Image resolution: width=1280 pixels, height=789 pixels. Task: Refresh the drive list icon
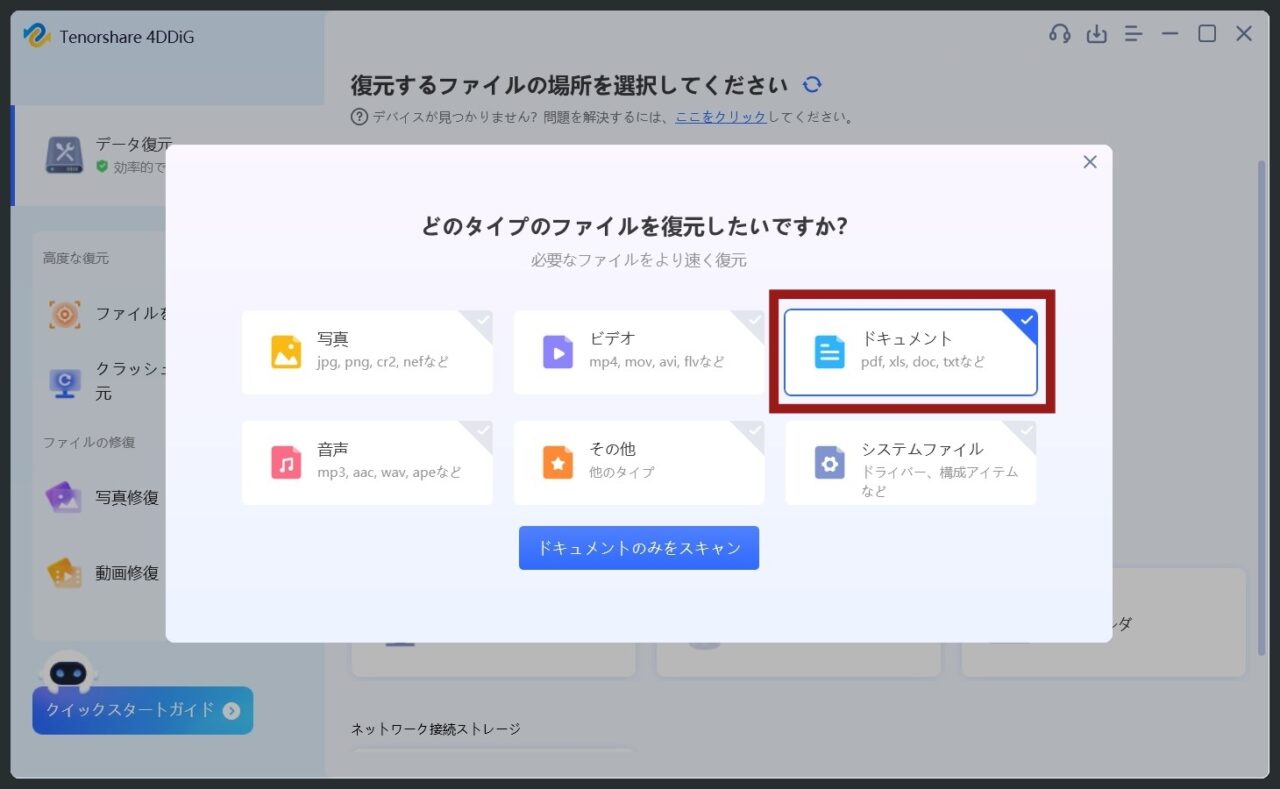(812, 85)
